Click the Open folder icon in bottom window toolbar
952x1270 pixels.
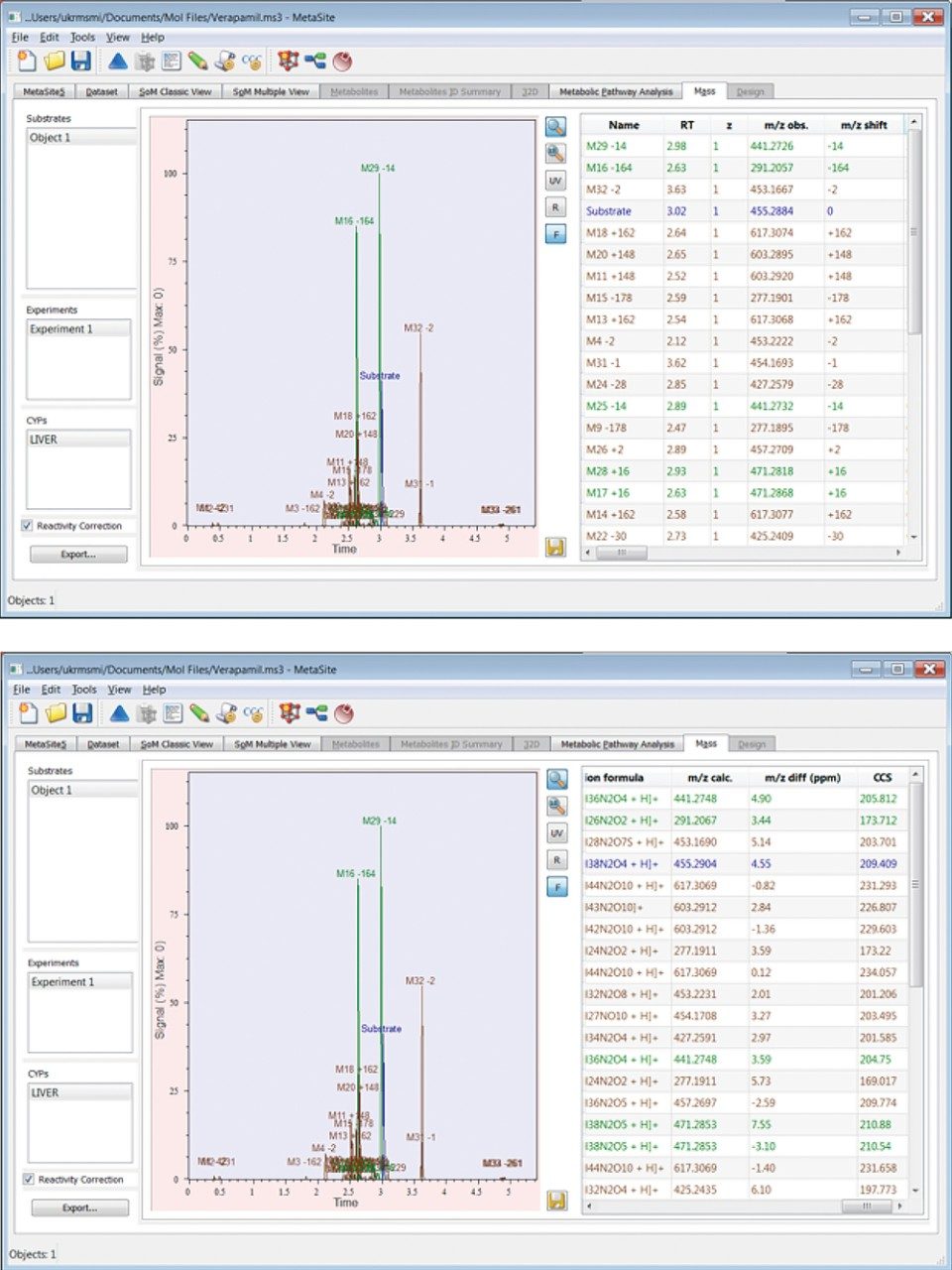click(x=57, y=713)
